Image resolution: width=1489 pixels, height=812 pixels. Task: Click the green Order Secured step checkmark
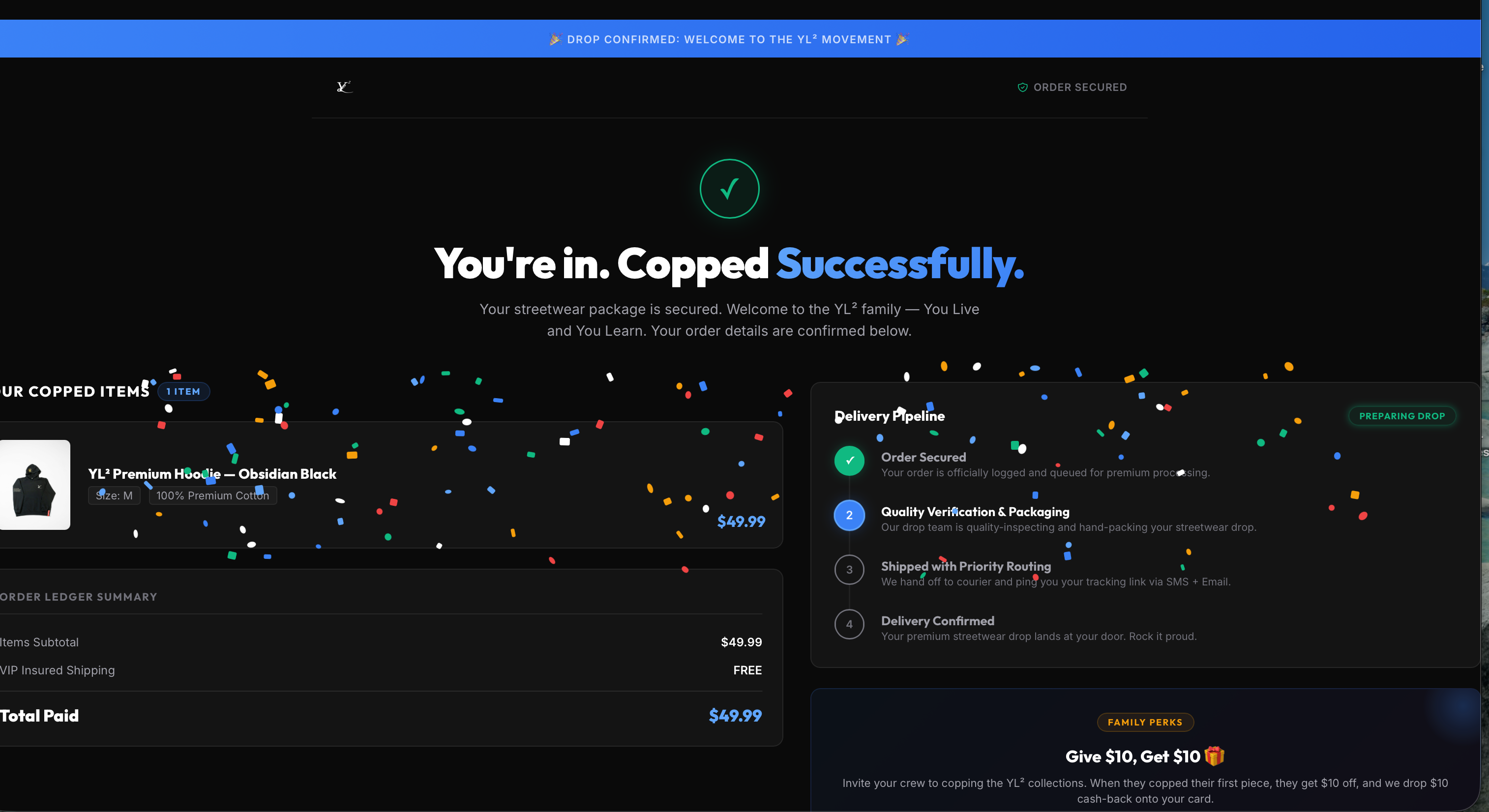point(849,461)
